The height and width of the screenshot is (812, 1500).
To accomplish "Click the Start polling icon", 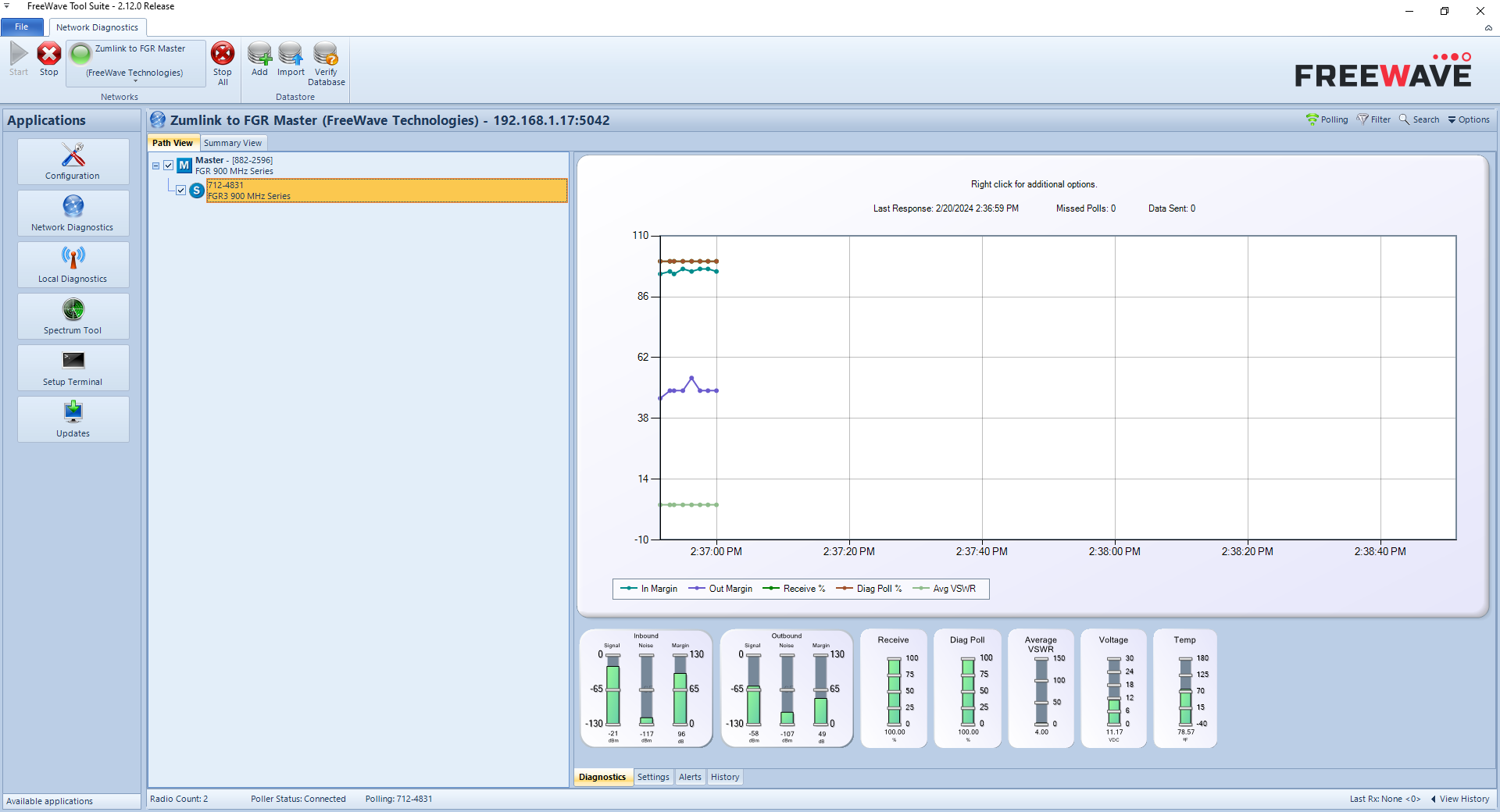I will click(19, 59).
